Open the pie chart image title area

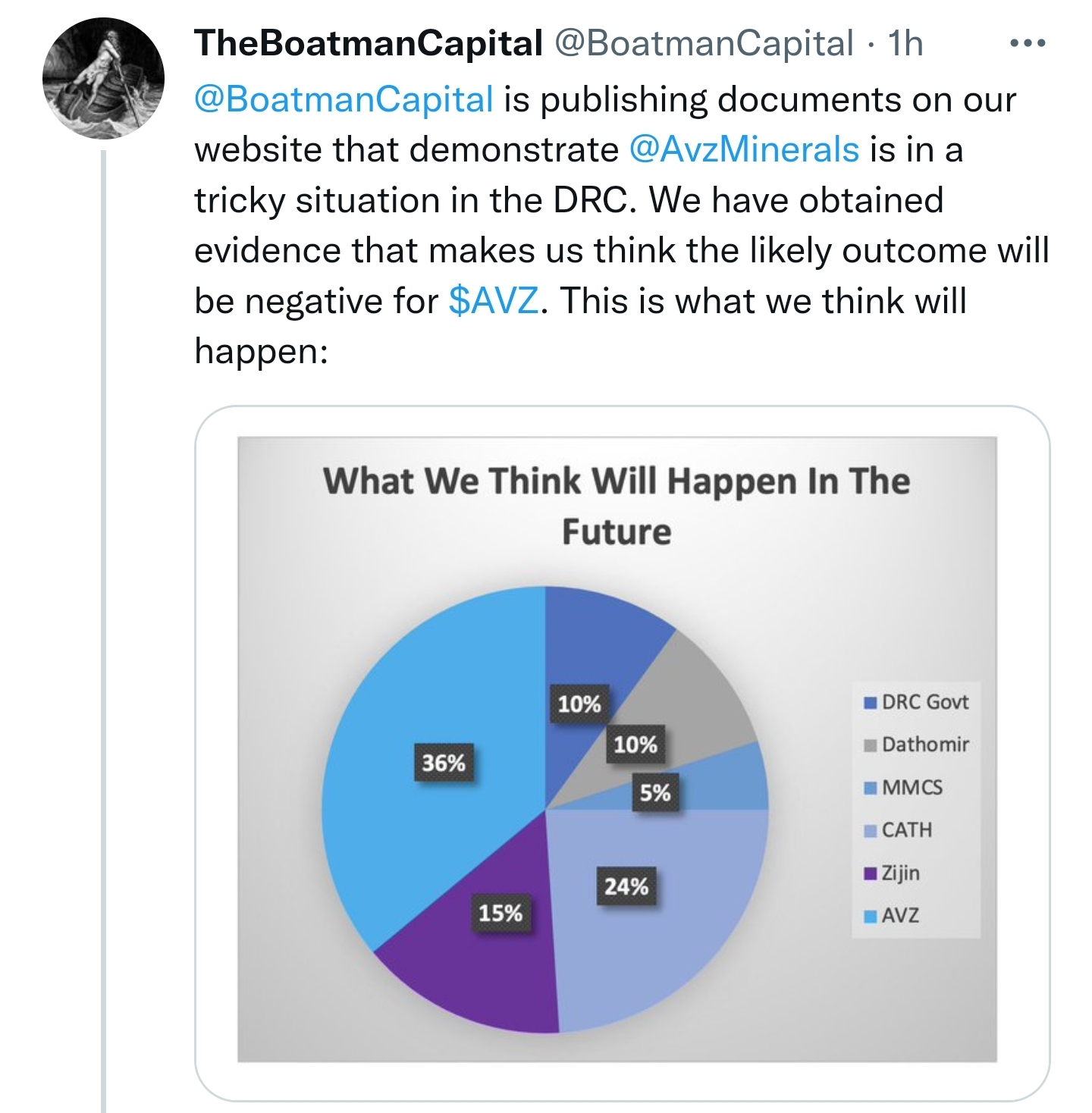pyautogui.click(x=617, y=506)
